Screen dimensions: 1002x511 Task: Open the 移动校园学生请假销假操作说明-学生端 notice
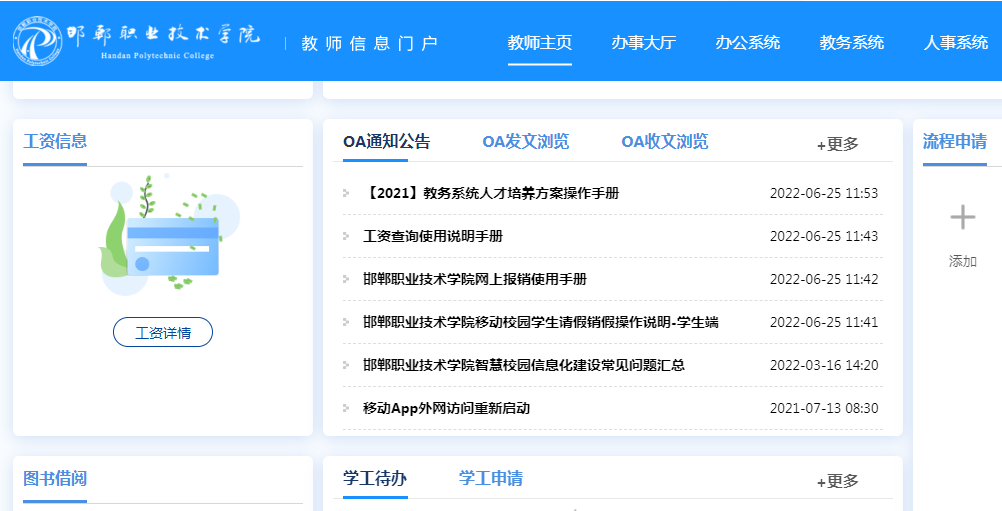[x=541, y=322]
